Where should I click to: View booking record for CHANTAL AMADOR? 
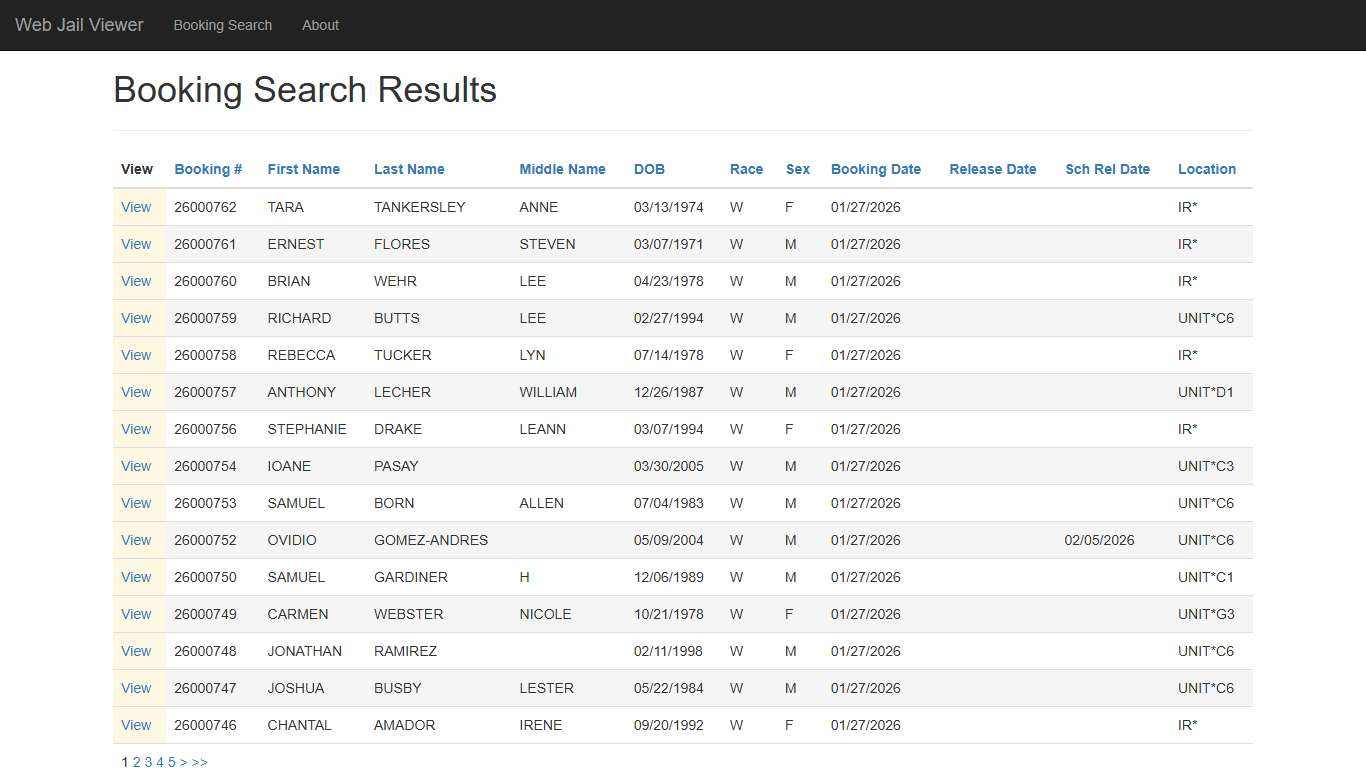[x=136, y=725]
